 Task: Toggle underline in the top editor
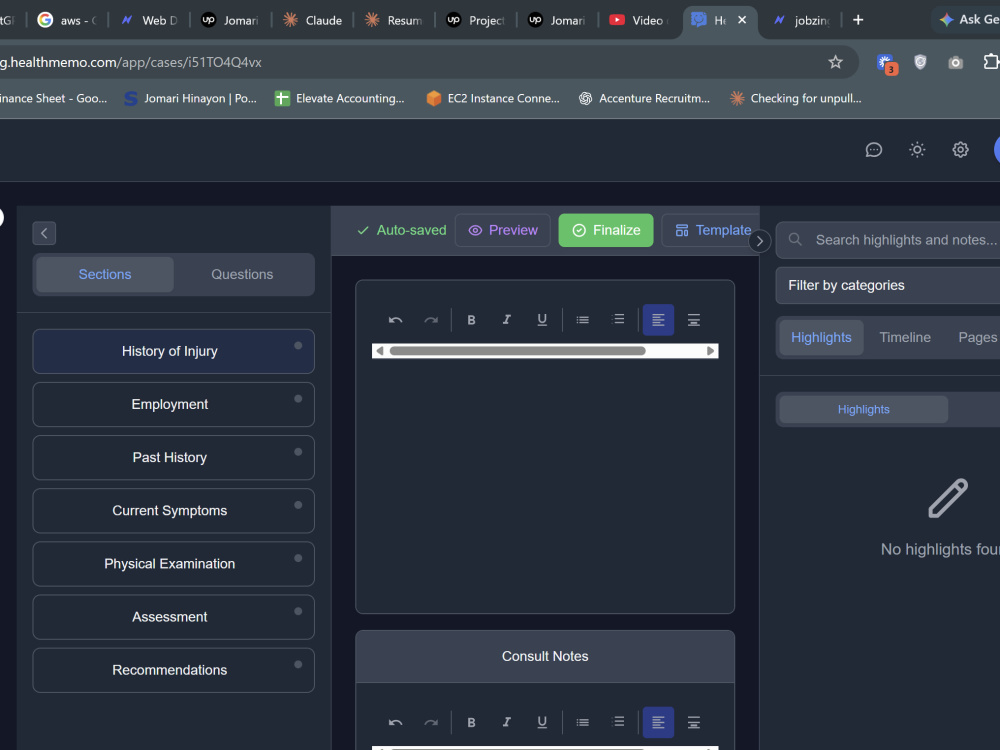click(542, 320)
